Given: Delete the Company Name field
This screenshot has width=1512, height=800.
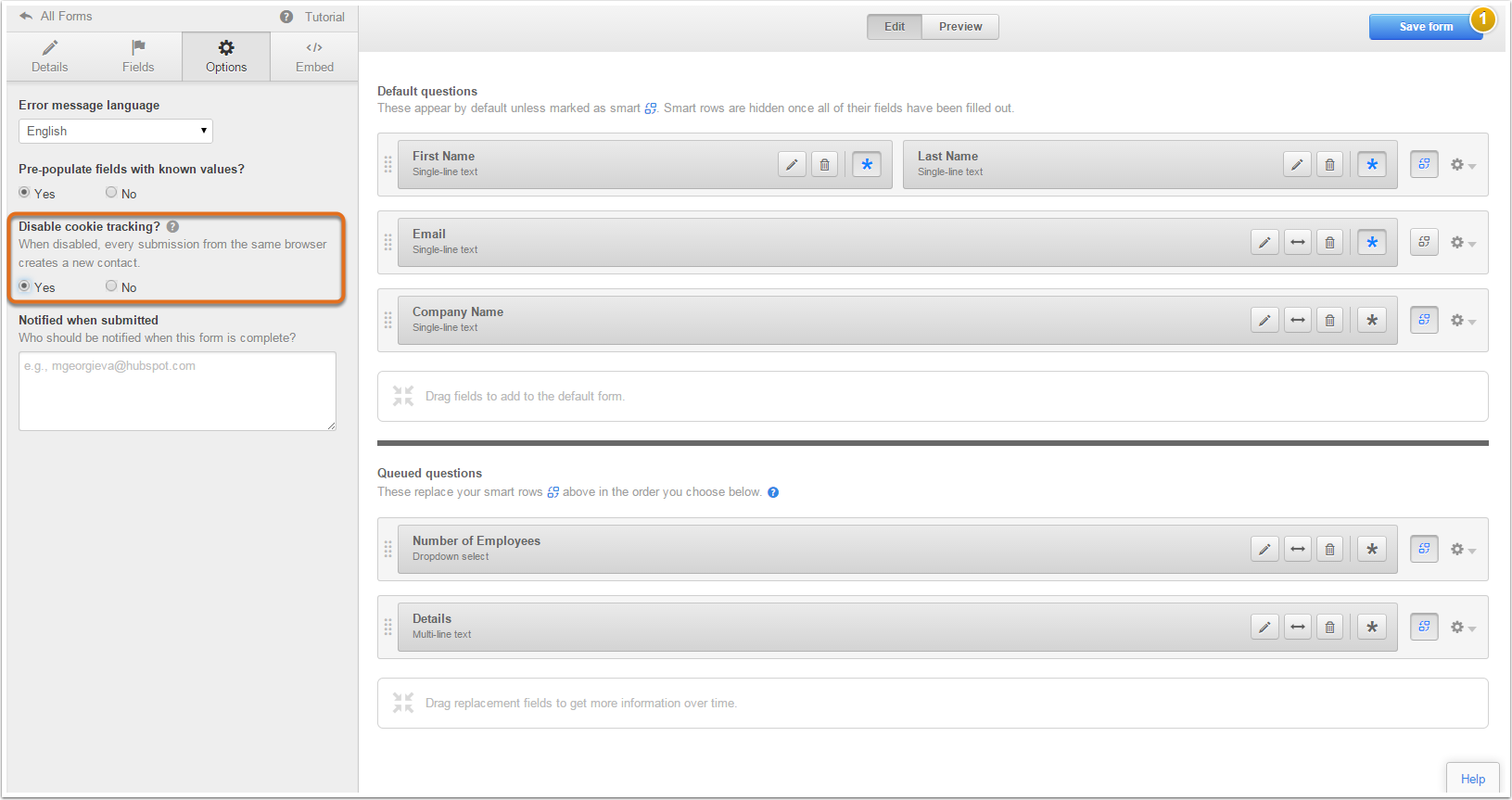Looking at the screenshot, I should tap(1330, 321).
